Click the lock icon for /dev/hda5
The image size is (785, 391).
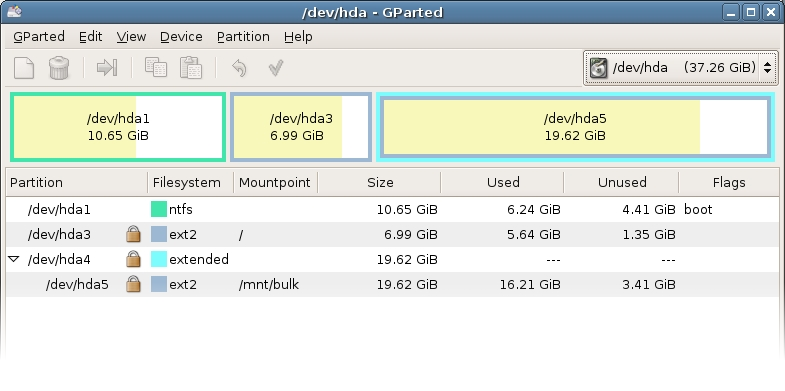click(133, 284)
